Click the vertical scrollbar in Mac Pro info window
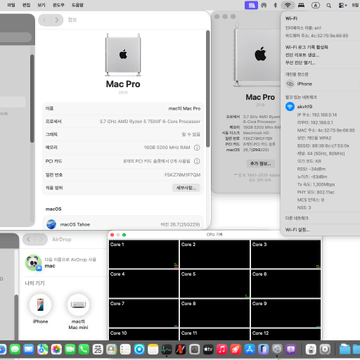Viewport: 360px width, 360px height. coord(208,88)
